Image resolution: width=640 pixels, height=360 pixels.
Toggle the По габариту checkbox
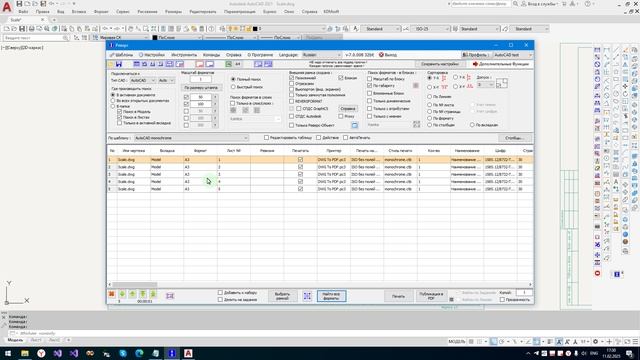[x=369, y=86]
